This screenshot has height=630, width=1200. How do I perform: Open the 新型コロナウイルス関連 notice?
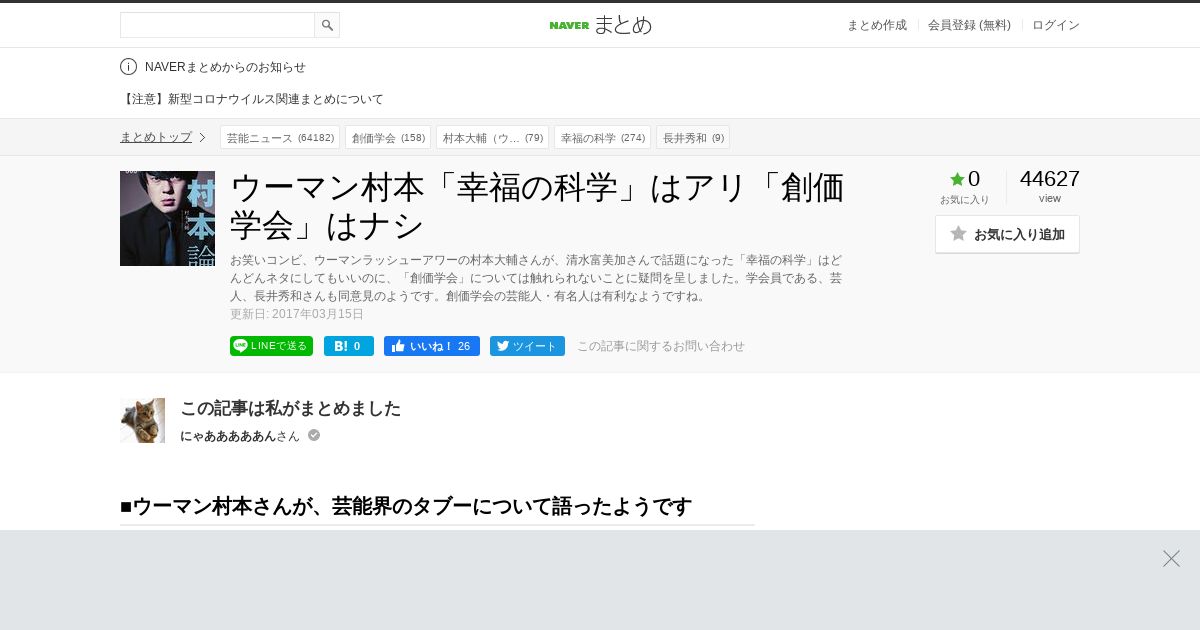tap(252, 99)
